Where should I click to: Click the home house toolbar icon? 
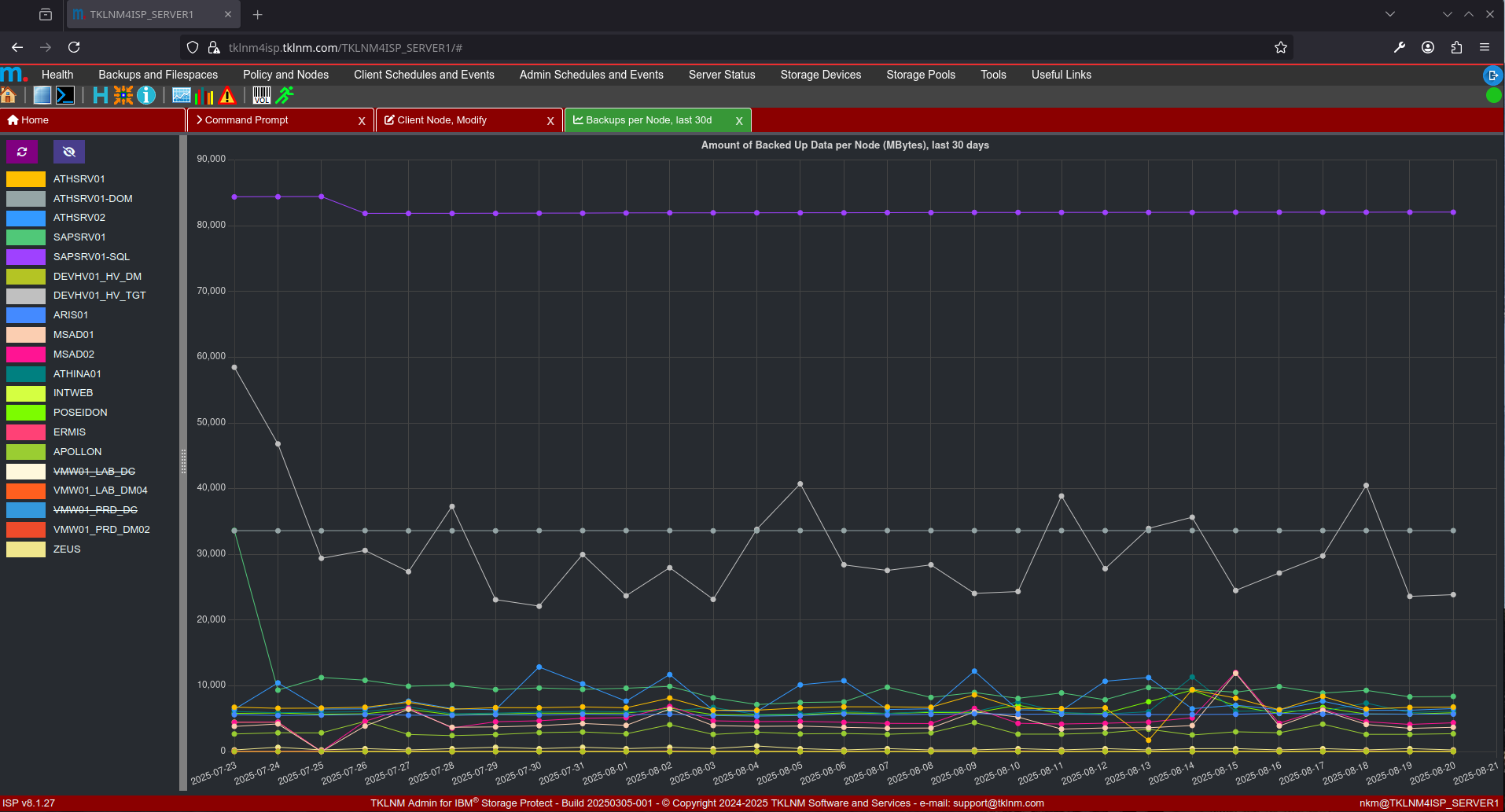tap(9, 96)
